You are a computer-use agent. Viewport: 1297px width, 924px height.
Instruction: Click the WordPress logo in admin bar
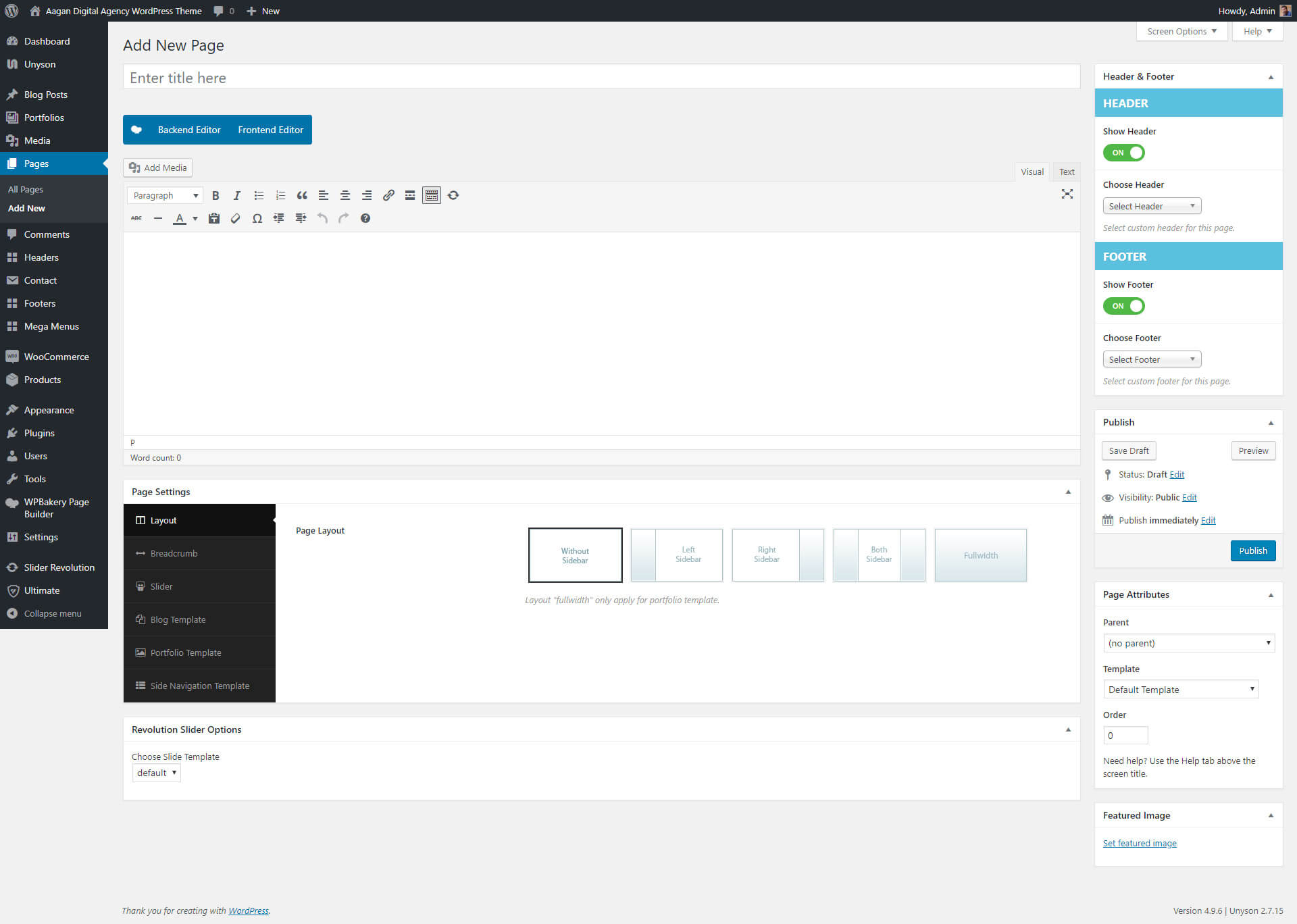coord(11,11)
